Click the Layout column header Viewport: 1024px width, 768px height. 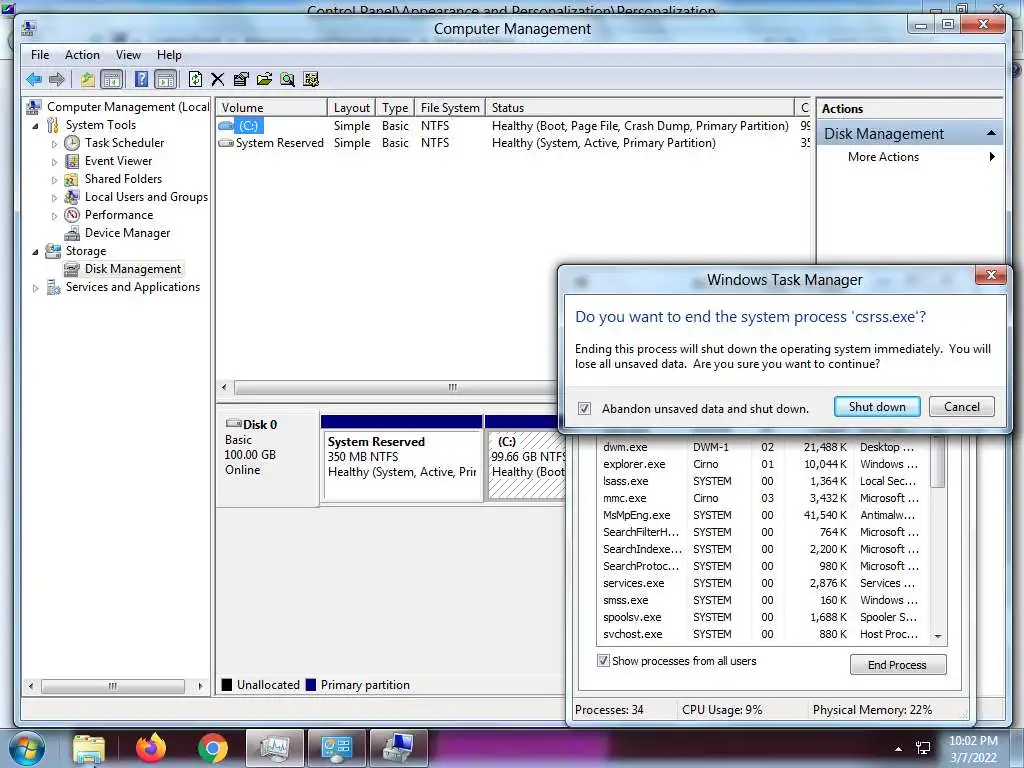[351, 108]
